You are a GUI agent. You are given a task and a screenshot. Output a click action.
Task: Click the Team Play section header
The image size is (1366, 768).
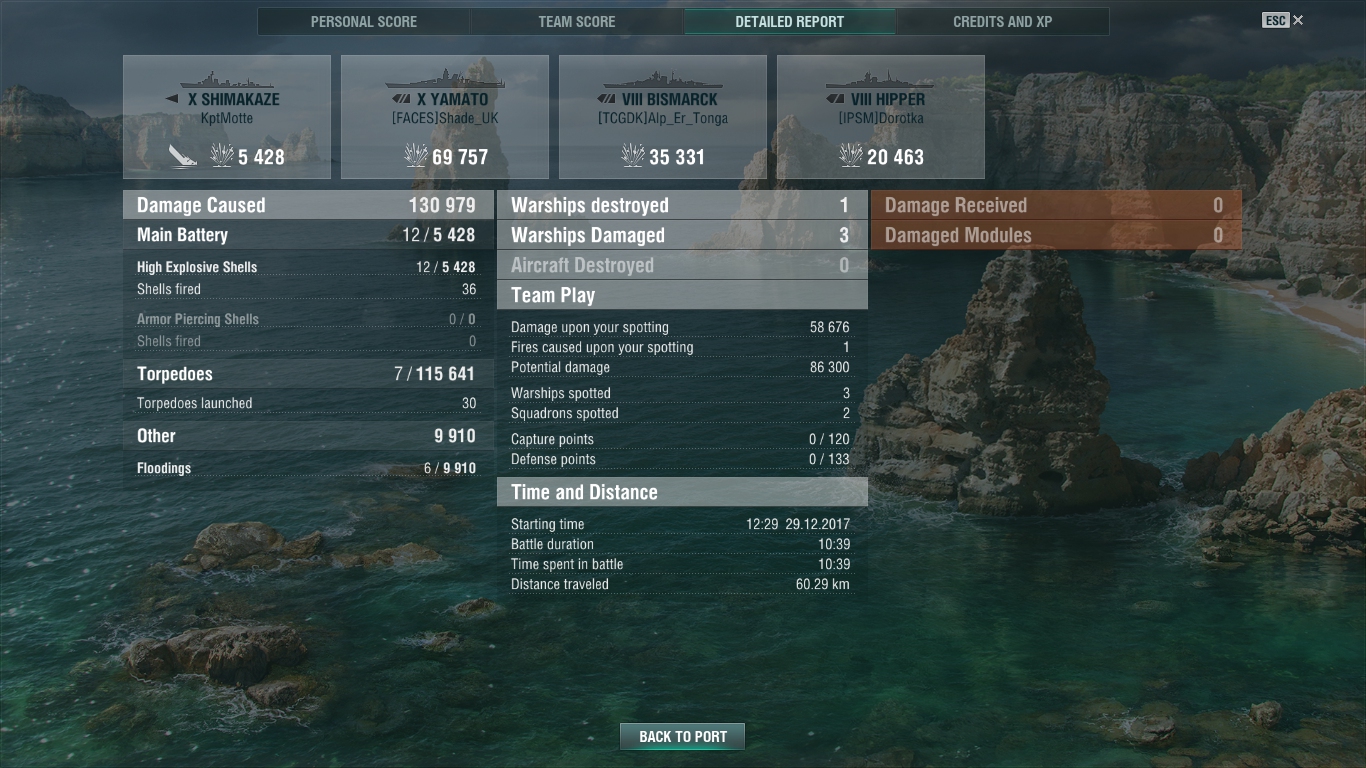[x=682, y=295]
